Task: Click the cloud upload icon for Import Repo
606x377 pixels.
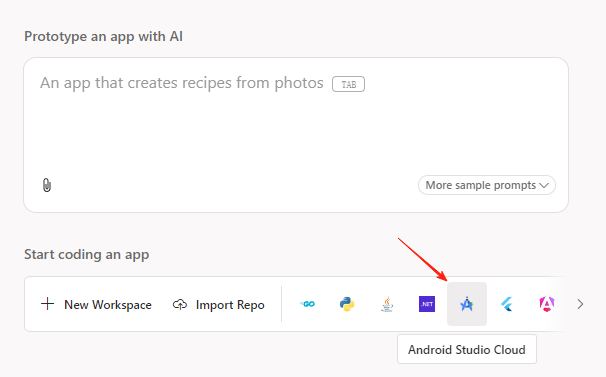Action: click(x=180, y=305)
